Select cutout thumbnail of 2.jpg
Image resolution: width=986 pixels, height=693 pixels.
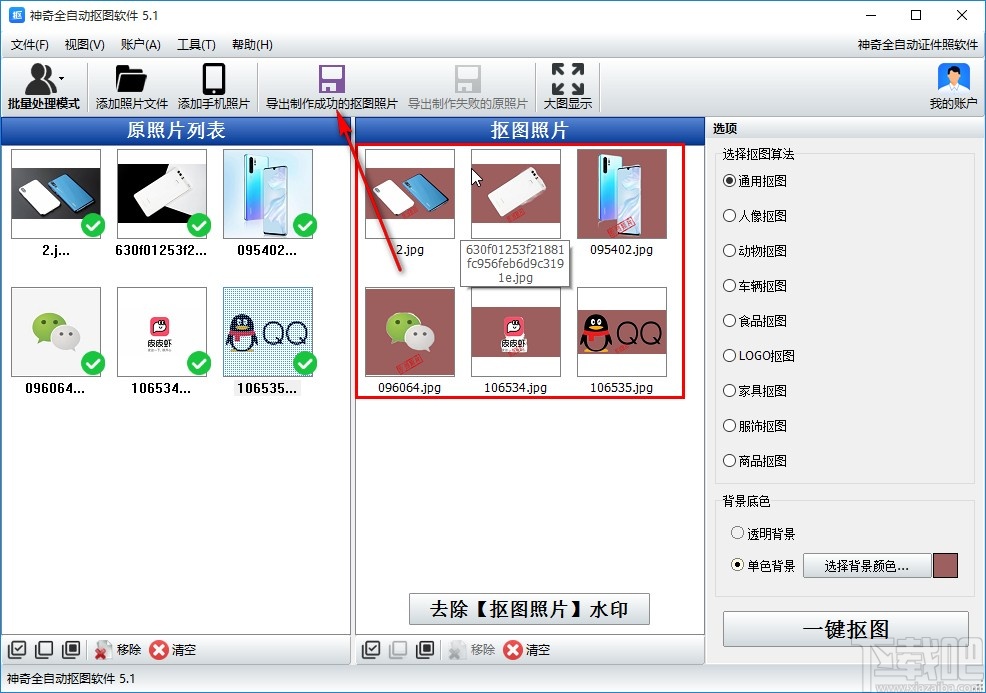(x=410, y=194)
